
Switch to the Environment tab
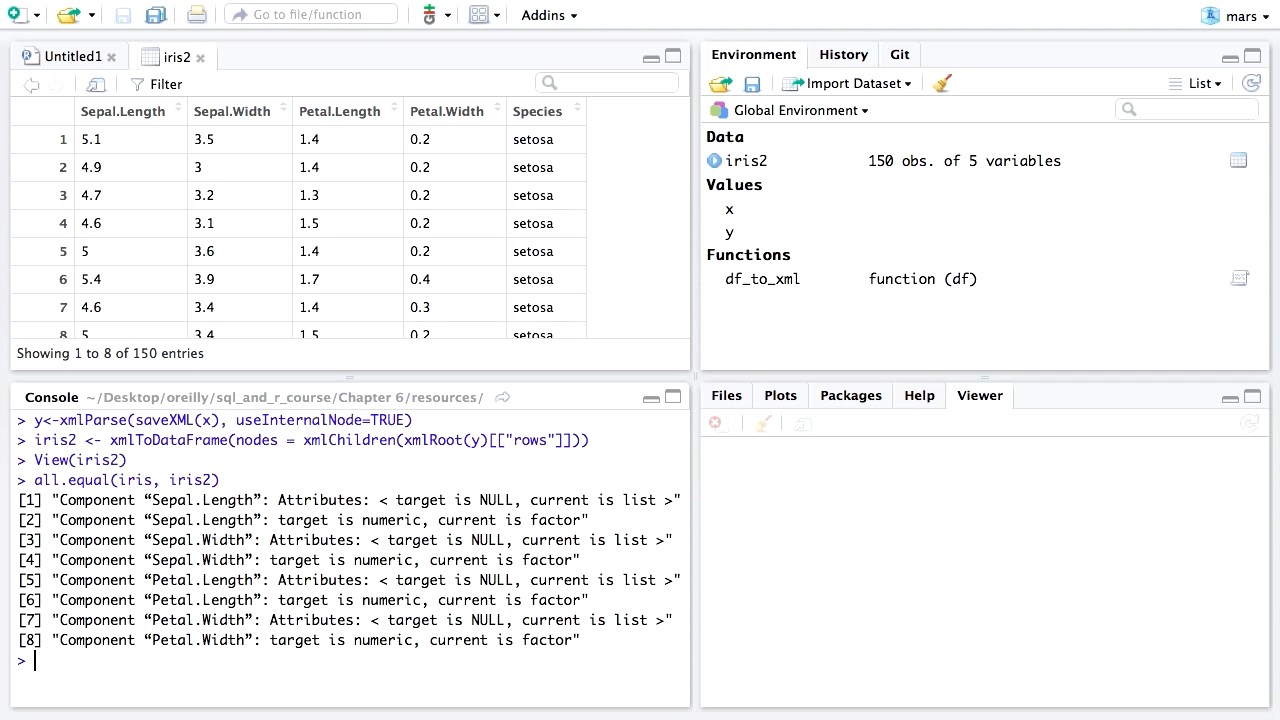click(754, 55)
